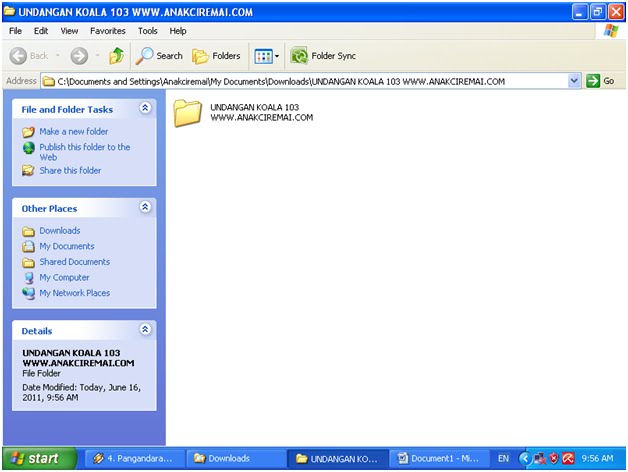Open the File menu

[15, 31]
